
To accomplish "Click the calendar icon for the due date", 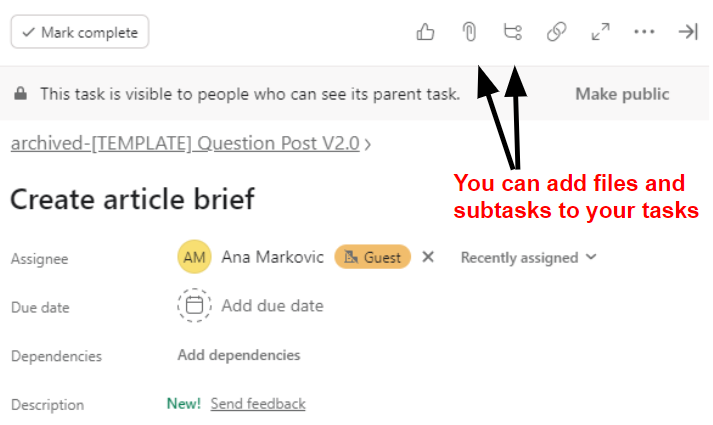I will 194,305.
